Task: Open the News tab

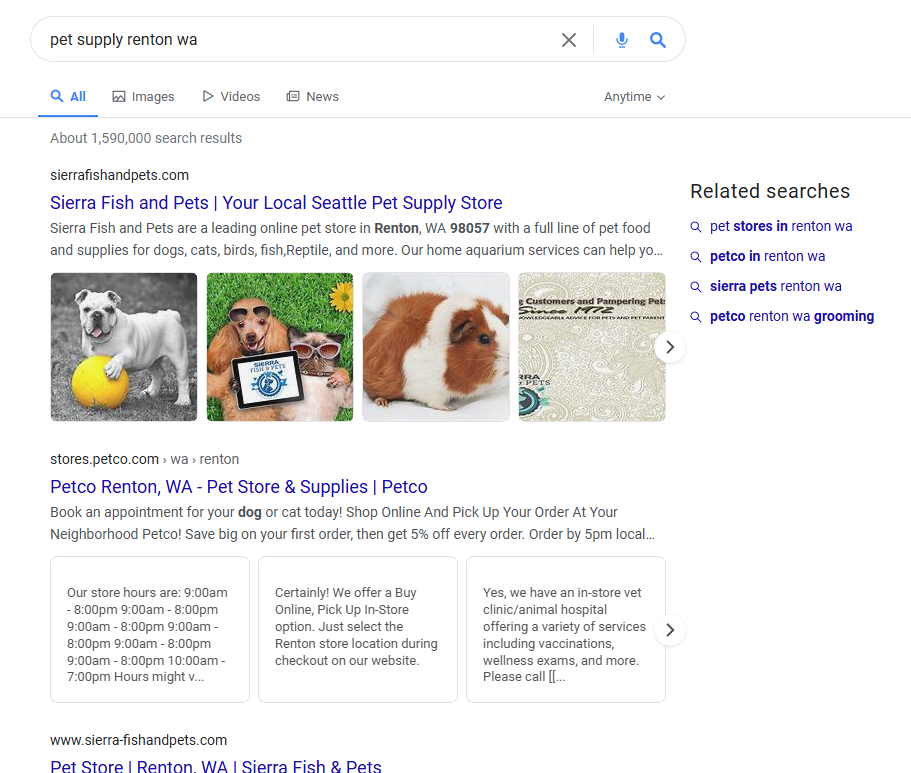Action: click(312, 97)
